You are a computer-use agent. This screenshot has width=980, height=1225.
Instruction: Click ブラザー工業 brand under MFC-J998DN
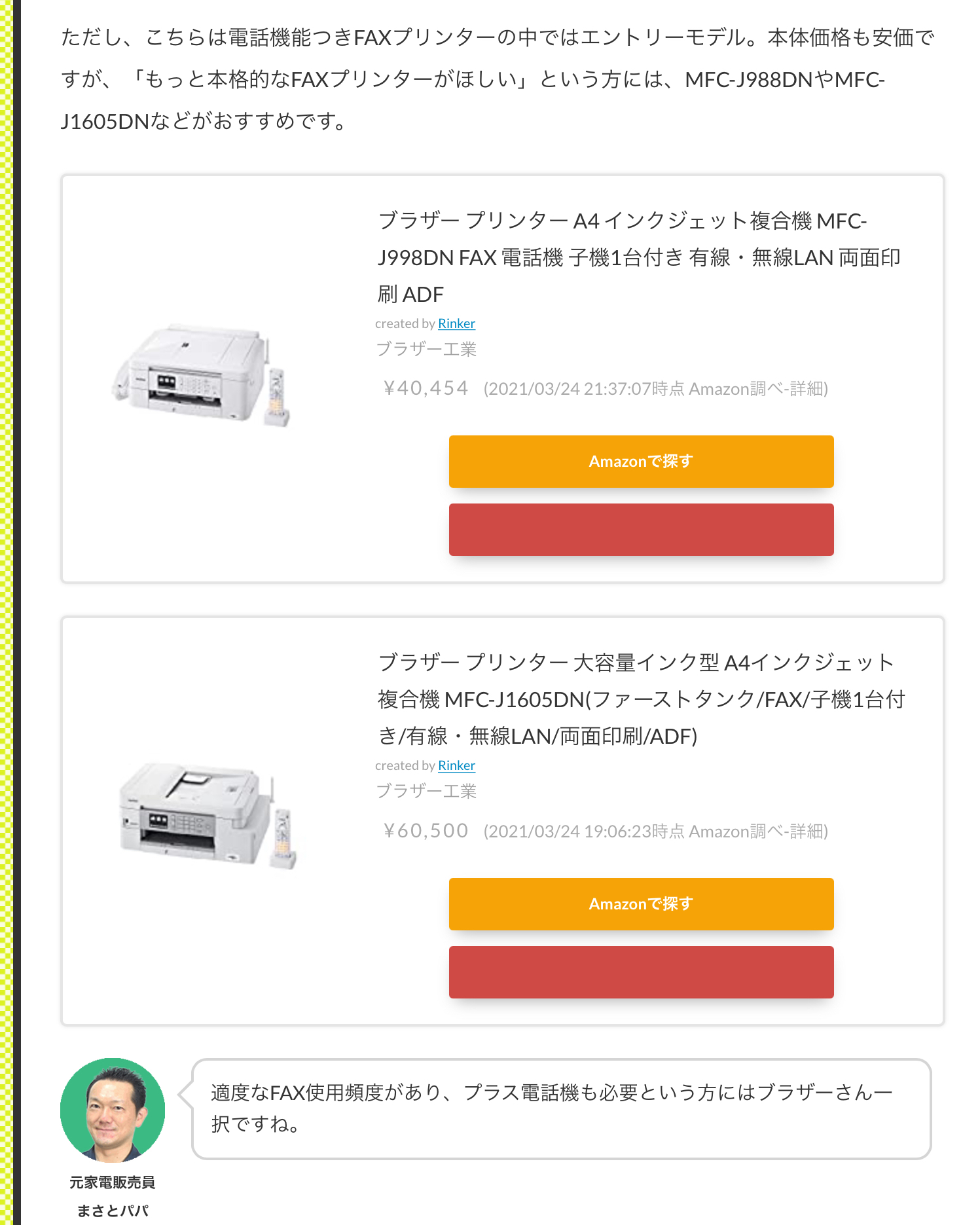(426, 349)
